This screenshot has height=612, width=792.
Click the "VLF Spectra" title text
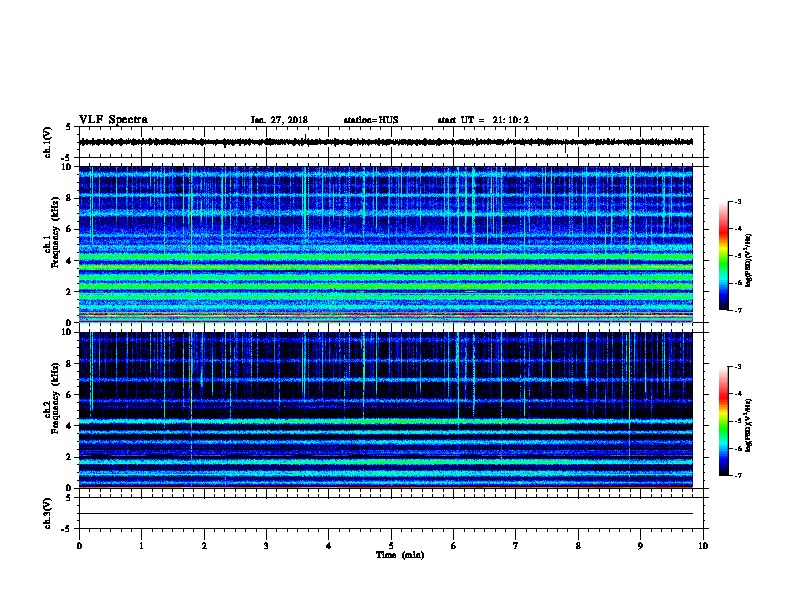click(113, 120)
